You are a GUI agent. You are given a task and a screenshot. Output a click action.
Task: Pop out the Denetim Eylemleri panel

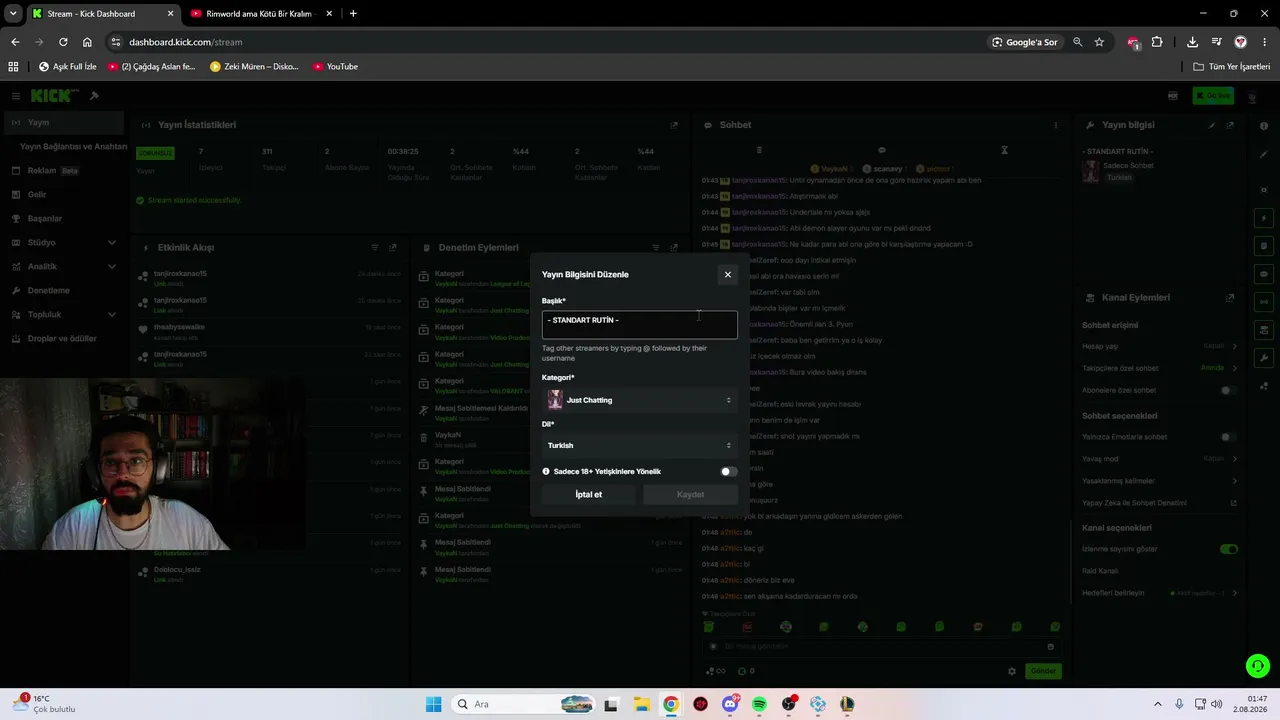[674, 247]
